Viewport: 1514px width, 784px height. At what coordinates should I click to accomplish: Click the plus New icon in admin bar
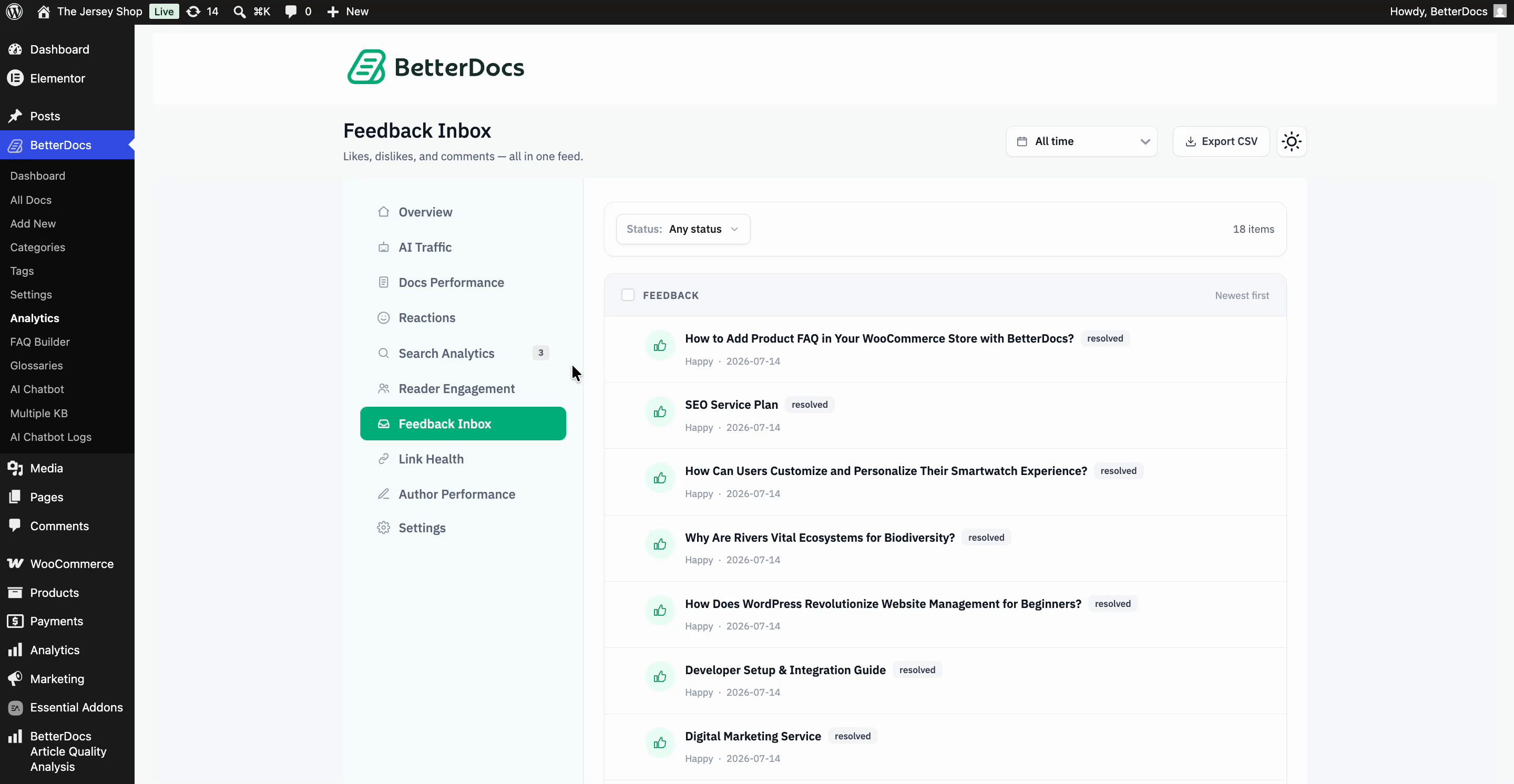333,12
